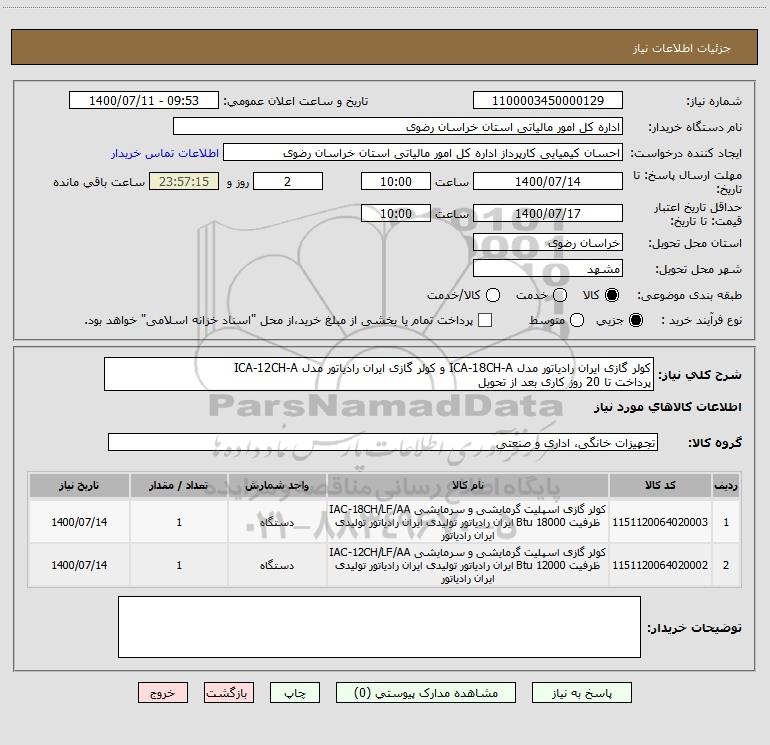This screenshot has width=770, height=745.
Task: Click the goods group تجهیزات خانگی field
Action: click(383, 442)
